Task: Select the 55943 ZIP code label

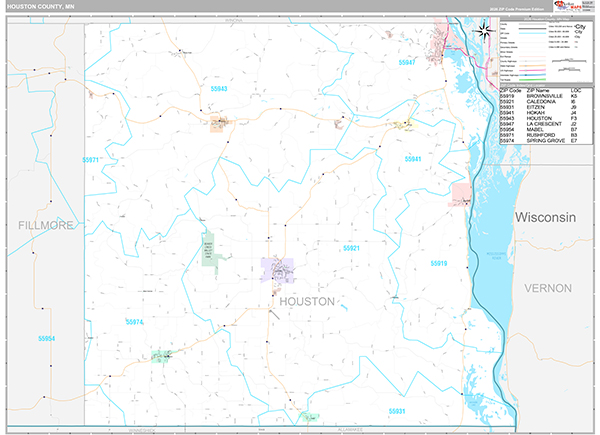Action: 219,89
